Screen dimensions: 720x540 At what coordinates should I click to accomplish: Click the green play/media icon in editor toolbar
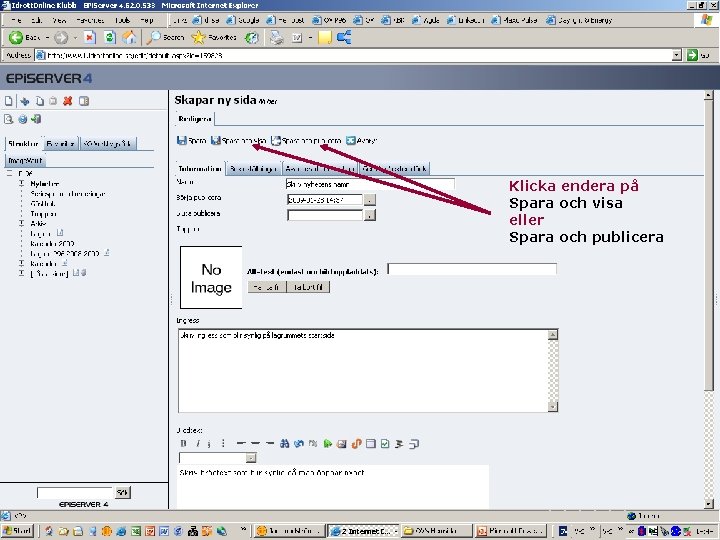point(327,444)
